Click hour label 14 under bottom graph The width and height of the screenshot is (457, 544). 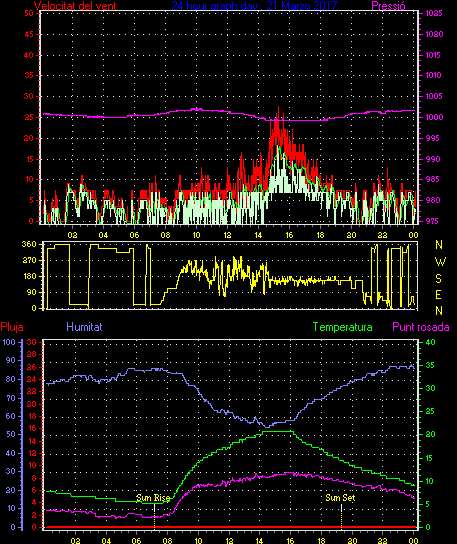pos(260,541)
